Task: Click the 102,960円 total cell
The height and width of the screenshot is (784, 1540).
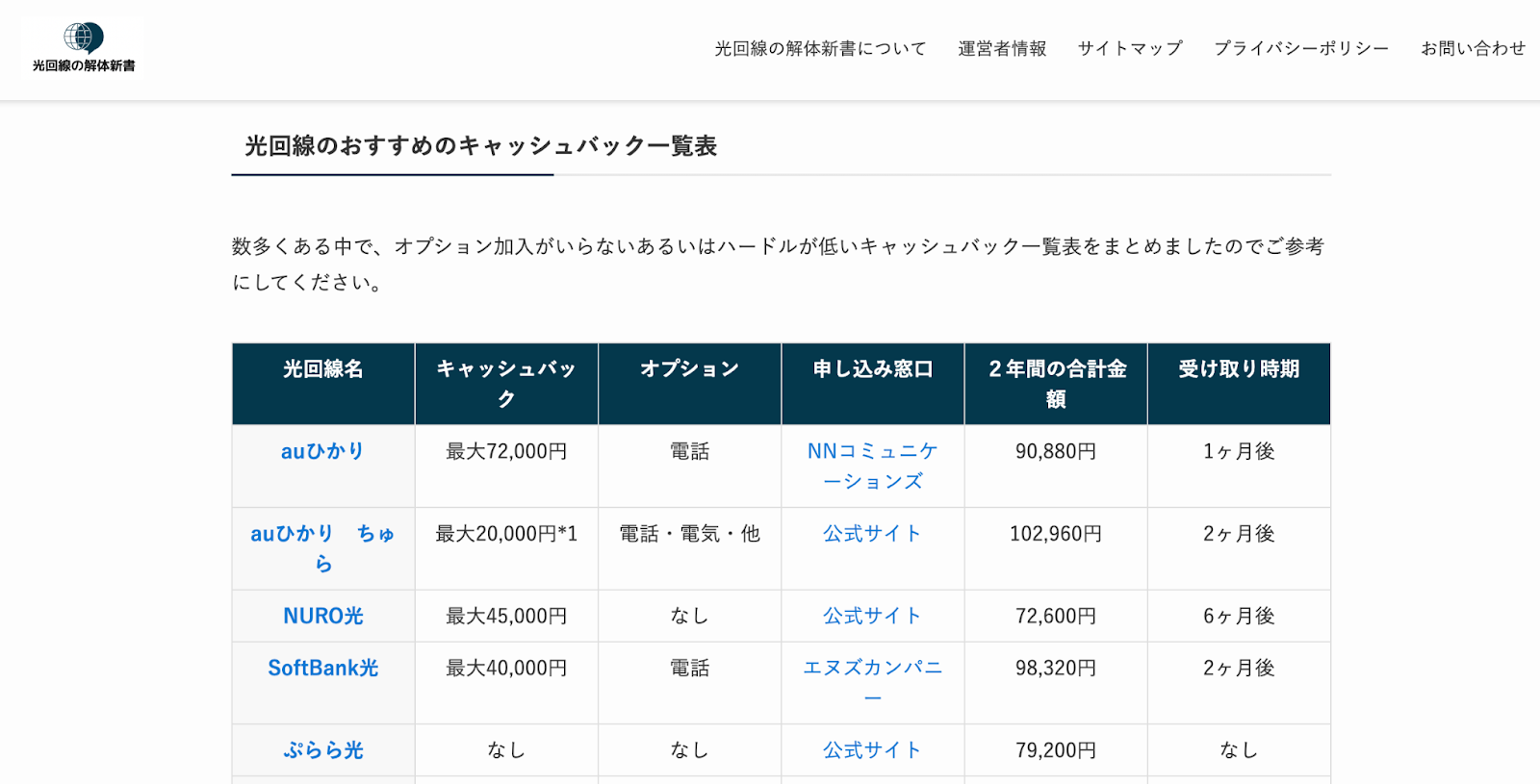Action: point(1056,548)
